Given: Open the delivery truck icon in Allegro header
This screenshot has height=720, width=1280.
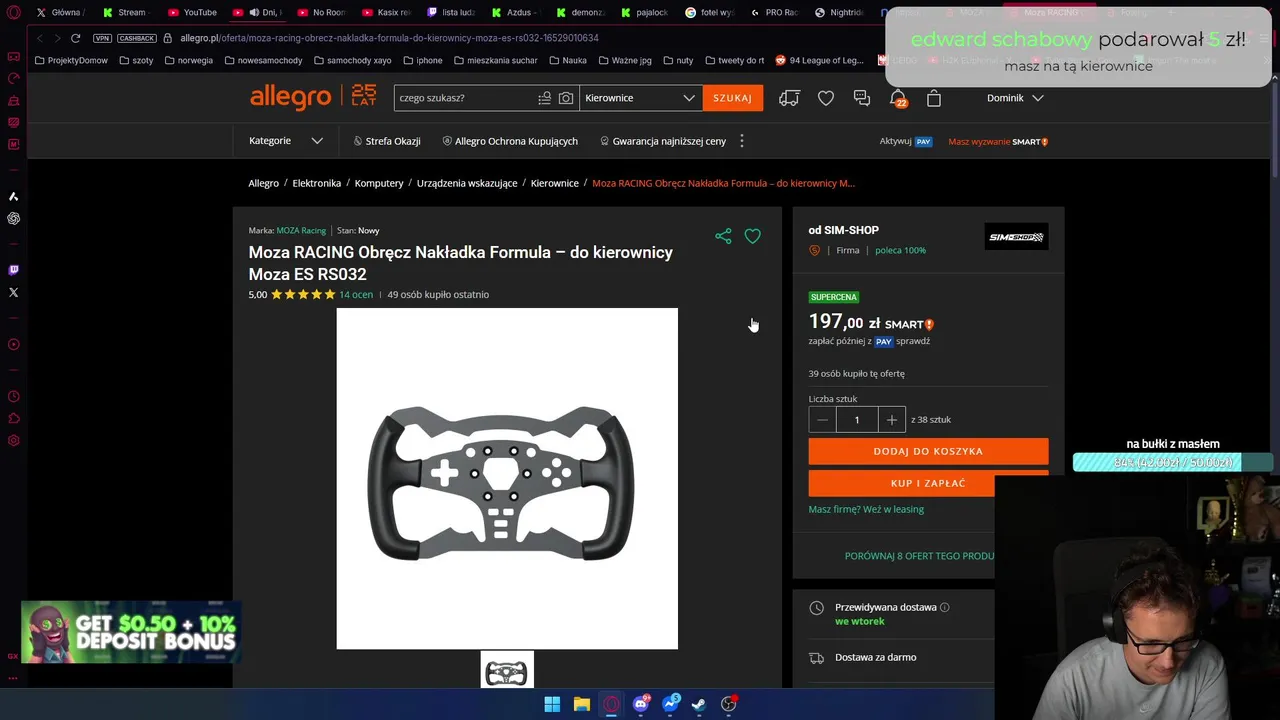Looking at the screenshot, I should 790,98.
